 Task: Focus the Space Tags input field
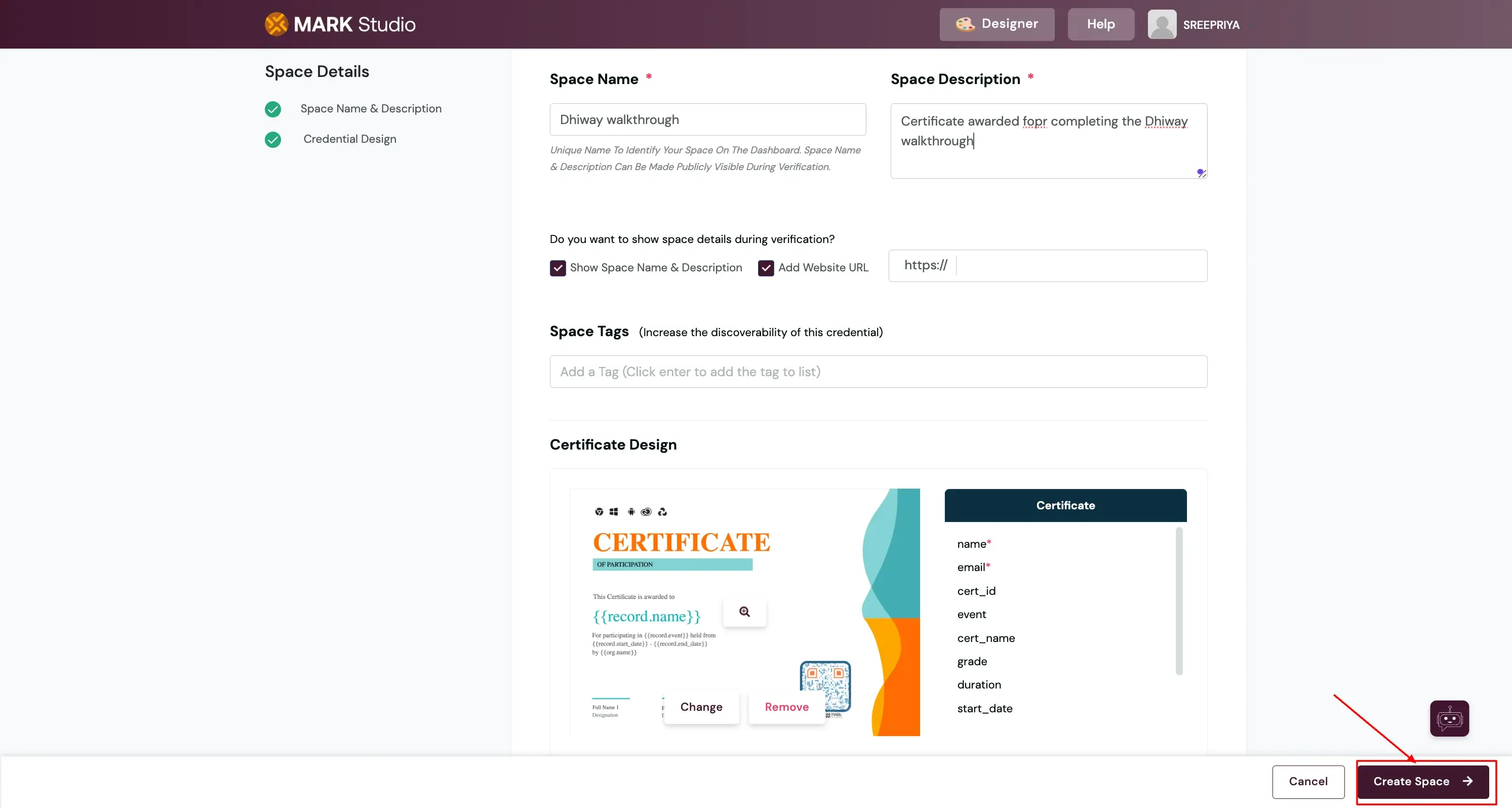pos(878,372)
